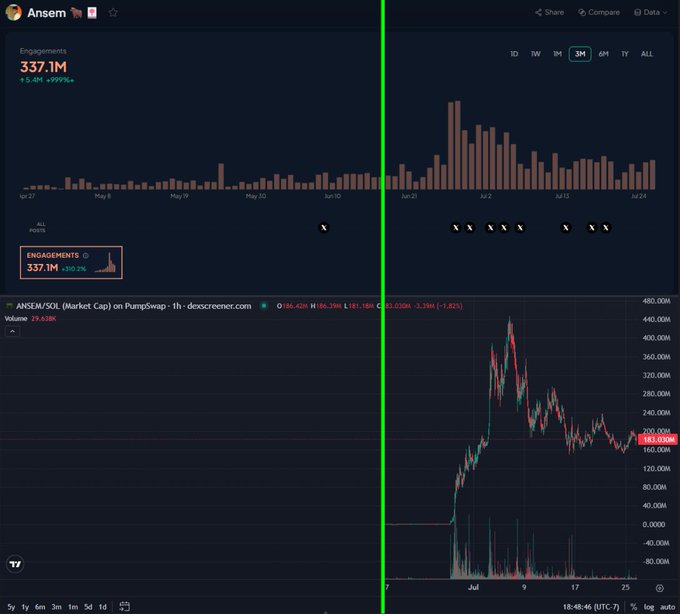Click the Jul 2 axis date label
Image resolution: width=680 pixels, height=614 pixels.
(x=486, y=196)
